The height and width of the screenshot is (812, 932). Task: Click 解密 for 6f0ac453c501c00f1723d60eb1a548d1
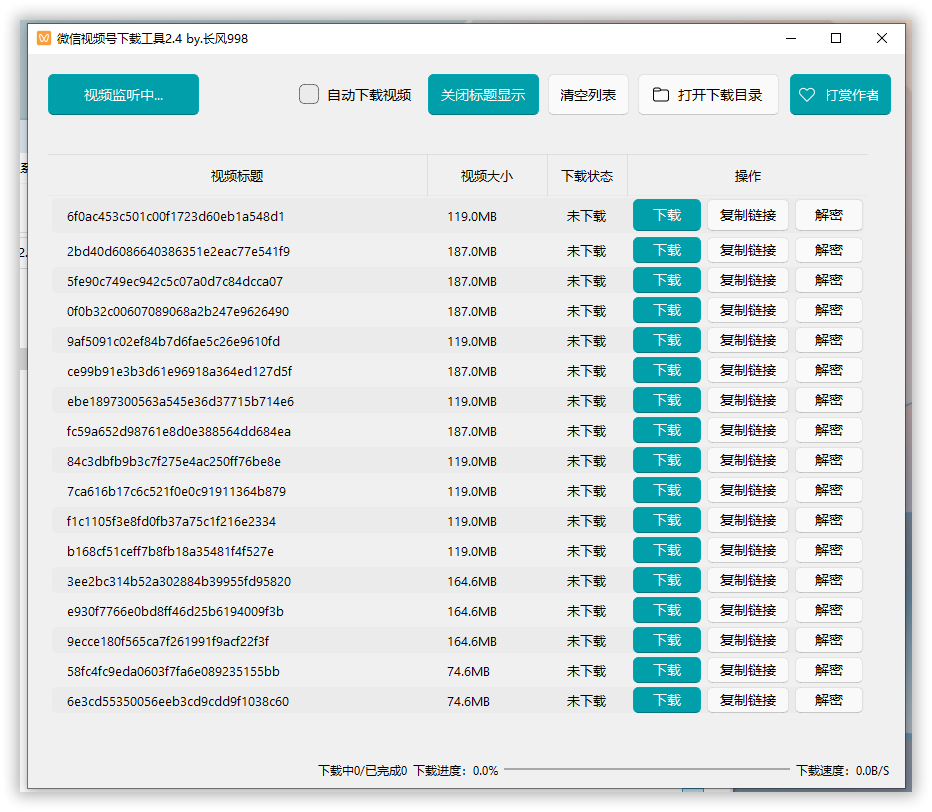pyautogui.click(x=829, y=215)
